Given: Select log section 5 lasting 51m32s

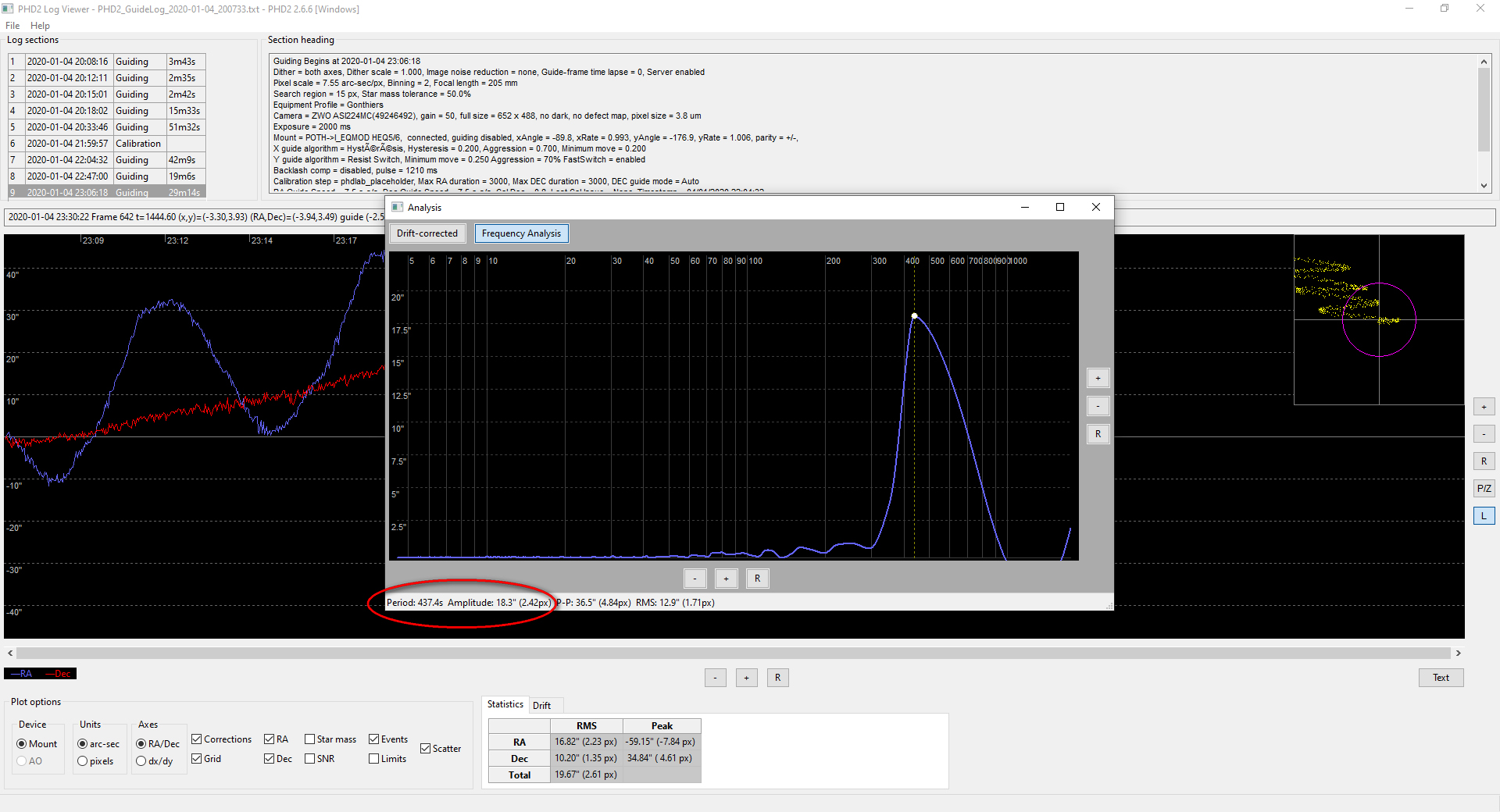Looking at the screenshot, I should point(107,127).
